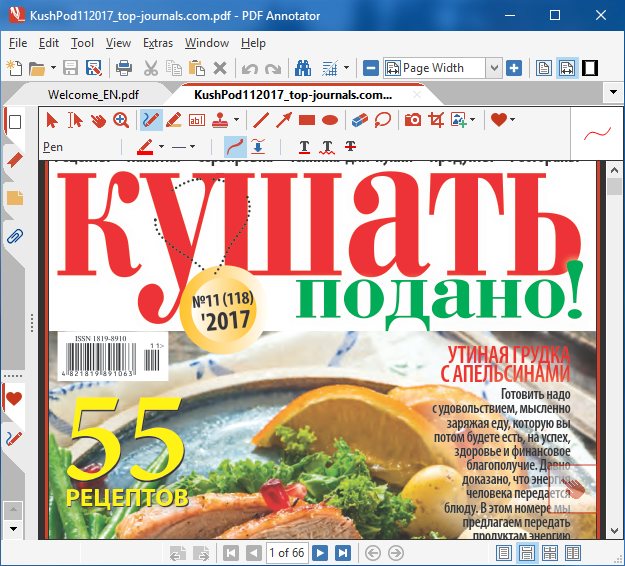Select the Pen tool
This screenshot has width=625, height=566.
point(151,120)
